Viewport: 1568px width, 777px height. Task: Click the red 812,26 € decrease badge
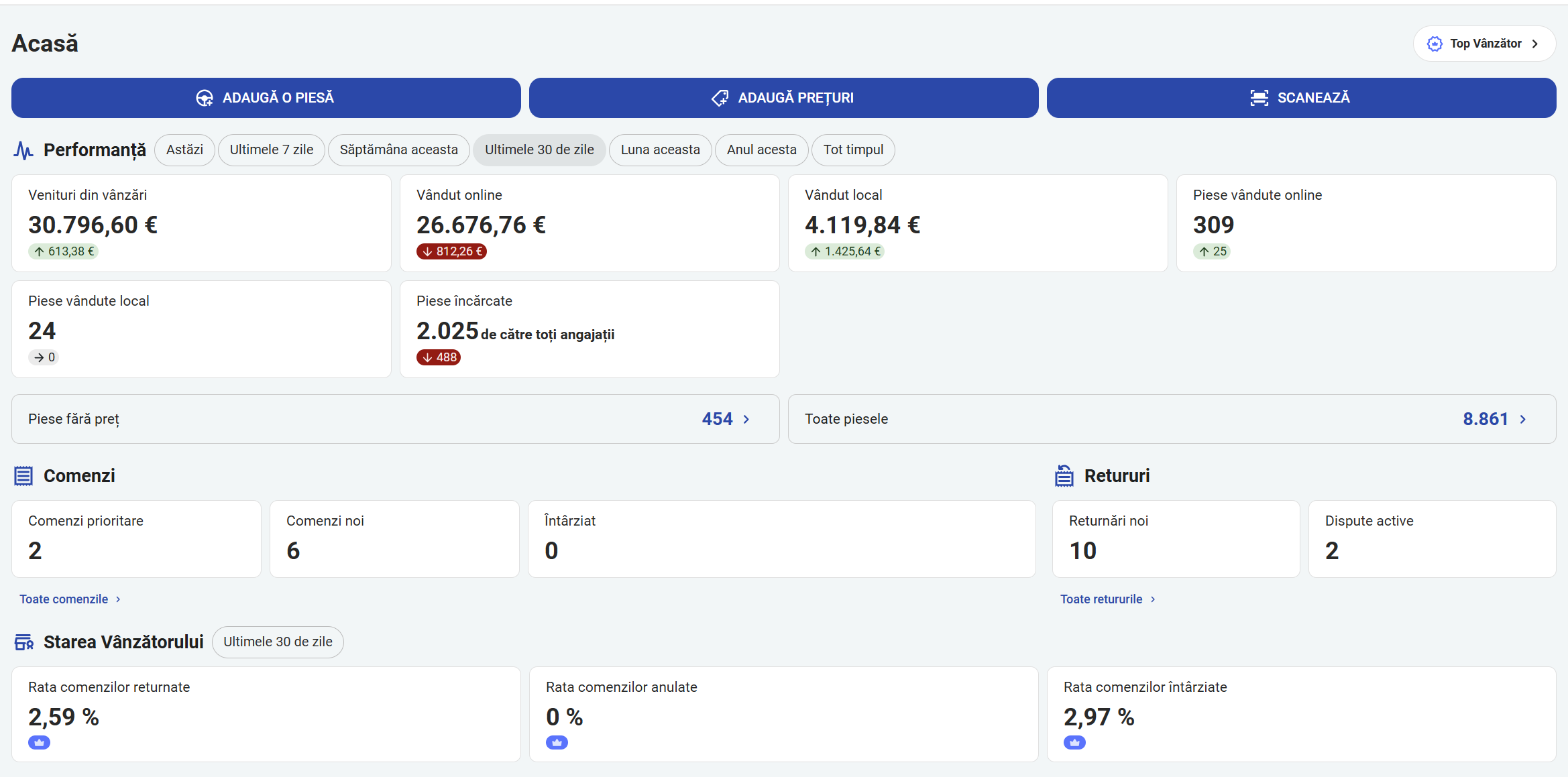coord(451,251)
